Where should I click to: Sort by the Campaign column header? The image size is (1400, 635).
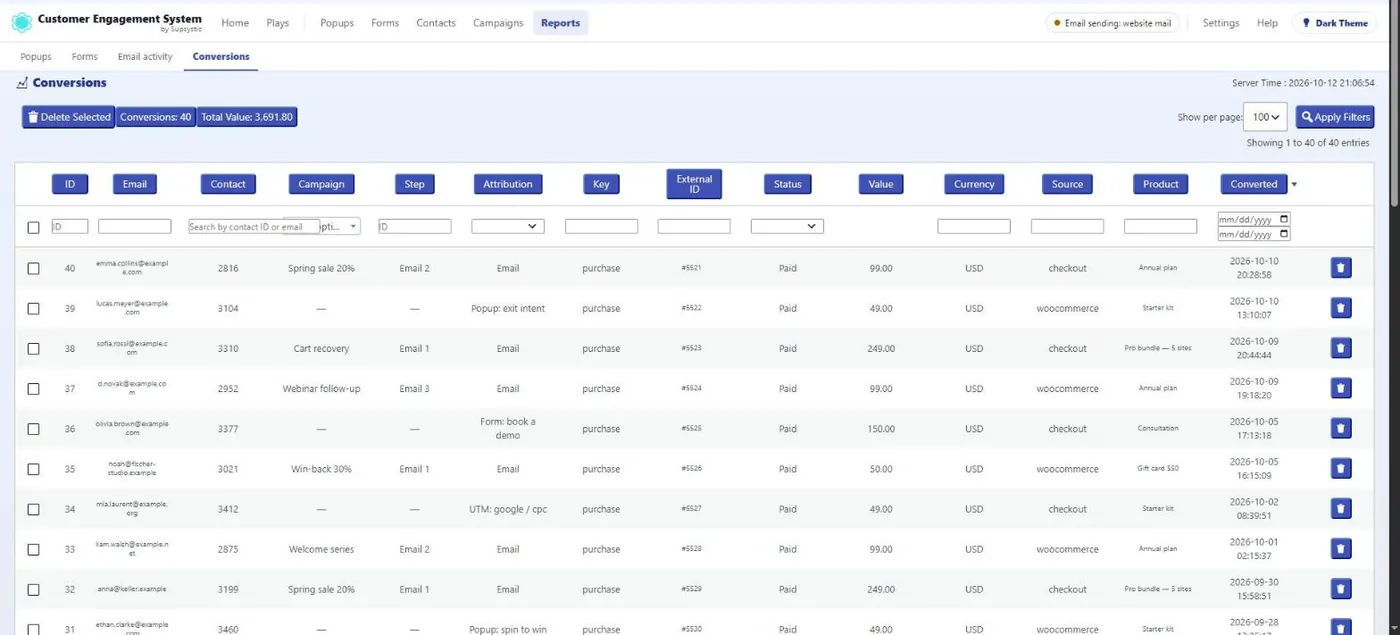321,184
